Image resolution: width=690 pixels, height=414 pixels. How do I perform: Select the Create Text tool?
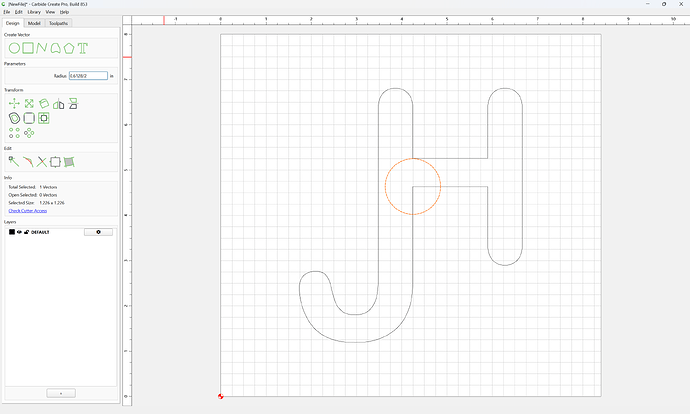point(83,48)
